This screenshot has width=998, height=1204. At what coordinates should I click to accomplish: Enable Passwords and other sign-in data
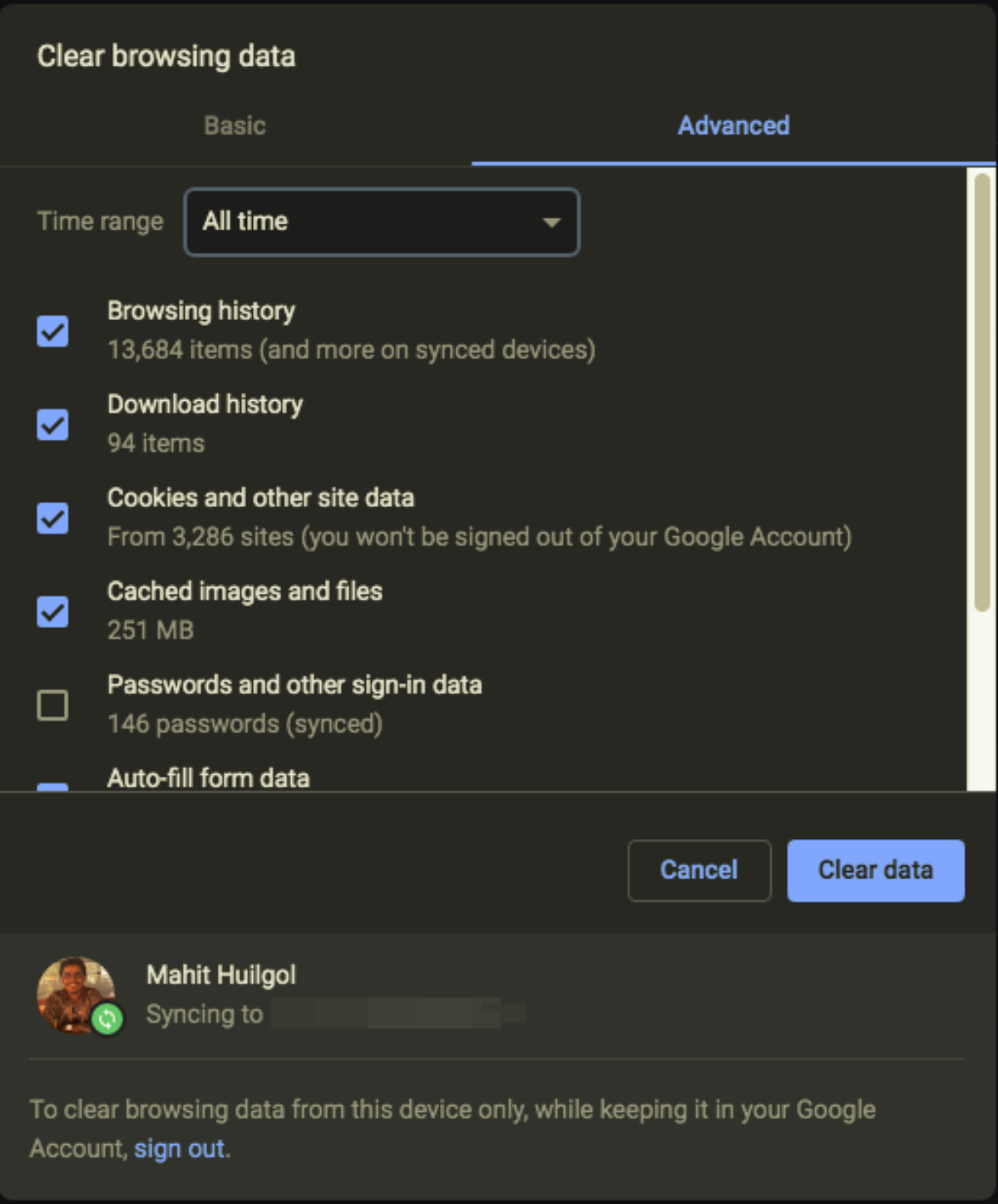[52, 705]
